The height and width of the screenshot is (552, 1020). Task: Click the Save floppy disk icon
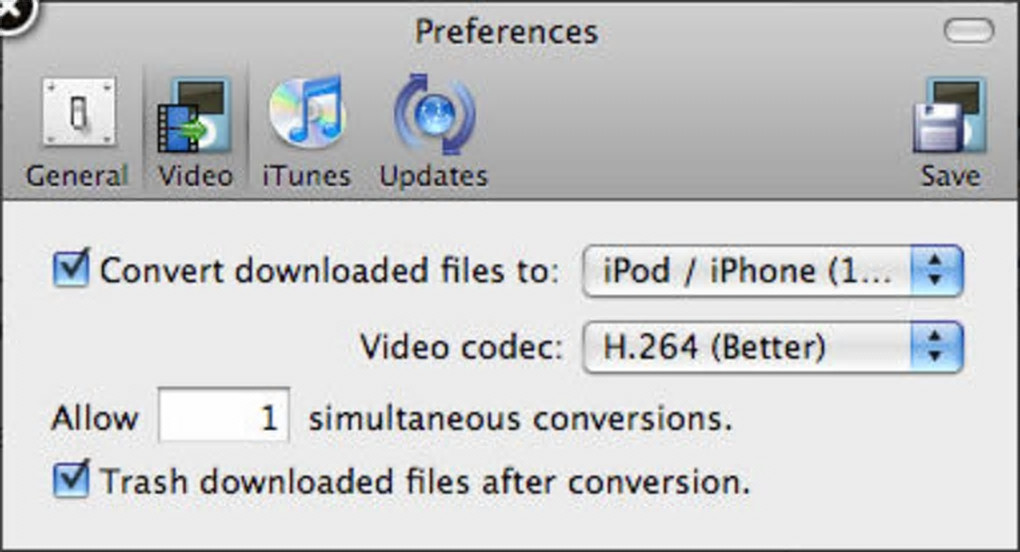pos(950,115)
